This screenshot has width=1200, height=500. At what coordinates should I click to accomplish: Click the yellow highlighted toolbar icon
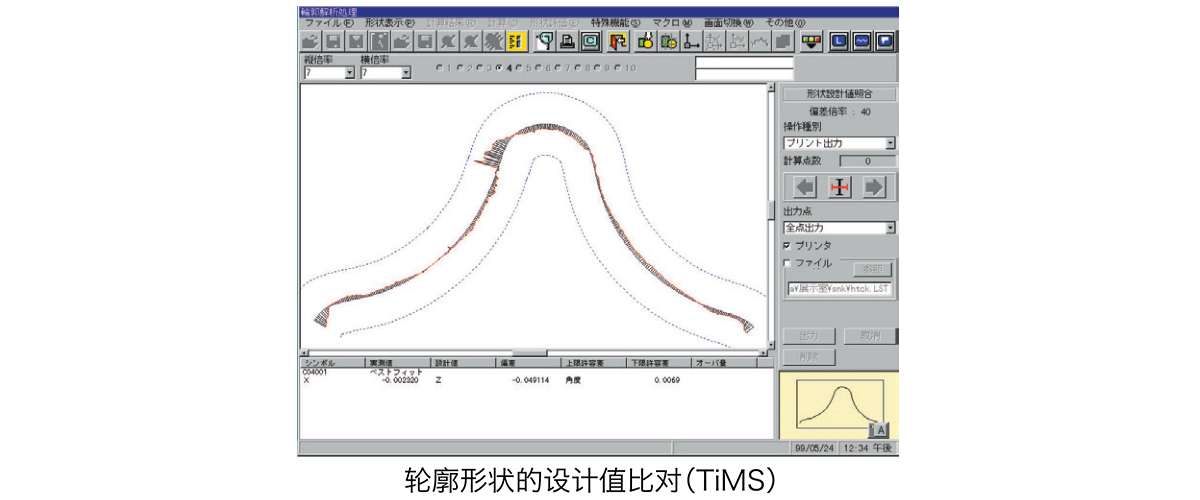pos(517,42)
